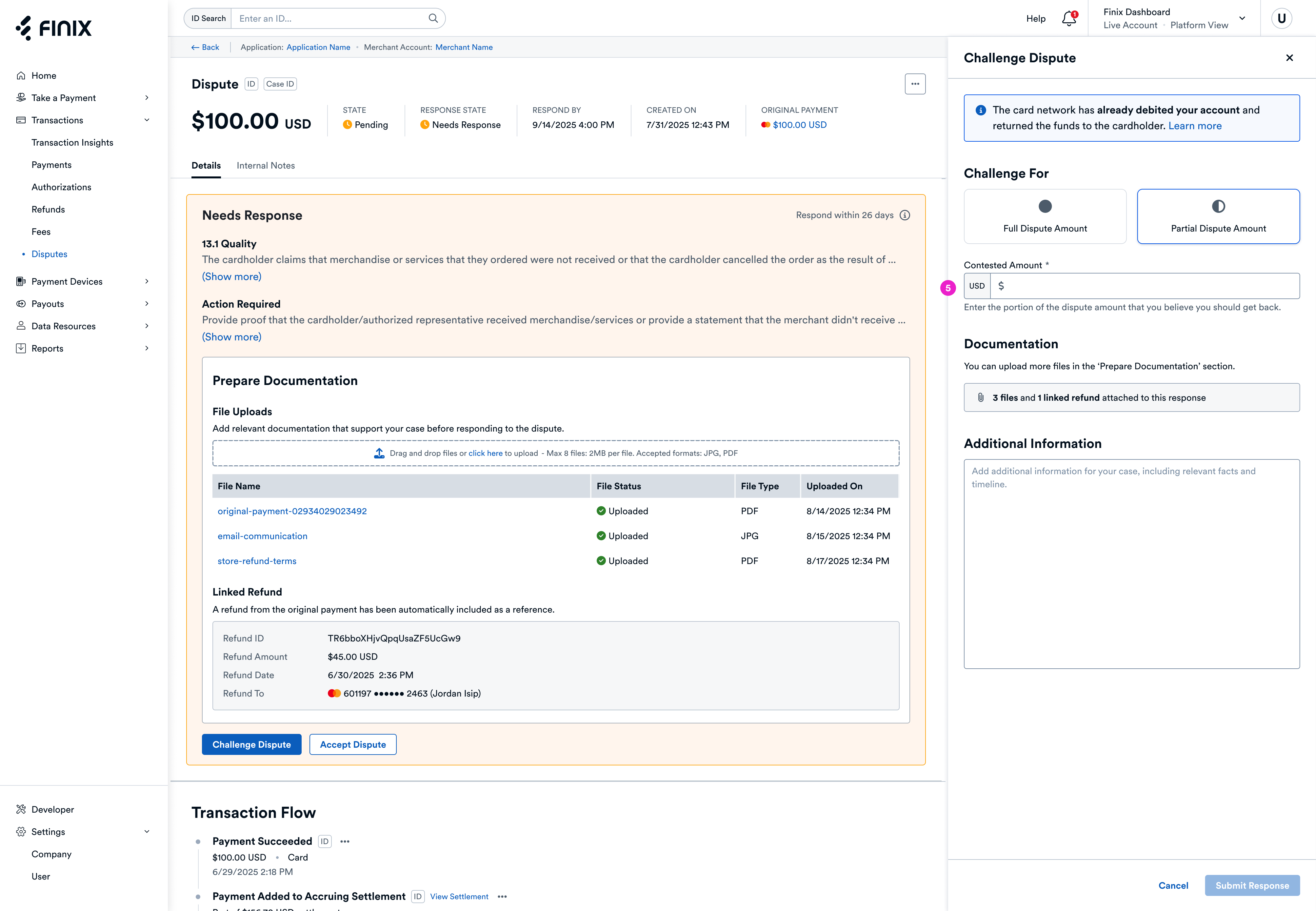Select Full Dispute Amount option
This screenshot has width=1316, height=911.
(1044, 216)
